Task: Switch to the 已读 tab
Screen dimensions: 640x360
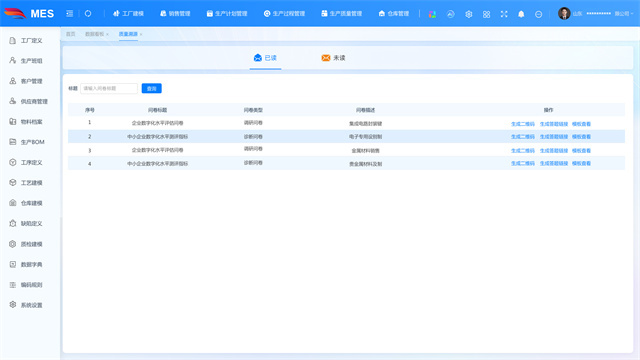Action: [x=265, y=58]
